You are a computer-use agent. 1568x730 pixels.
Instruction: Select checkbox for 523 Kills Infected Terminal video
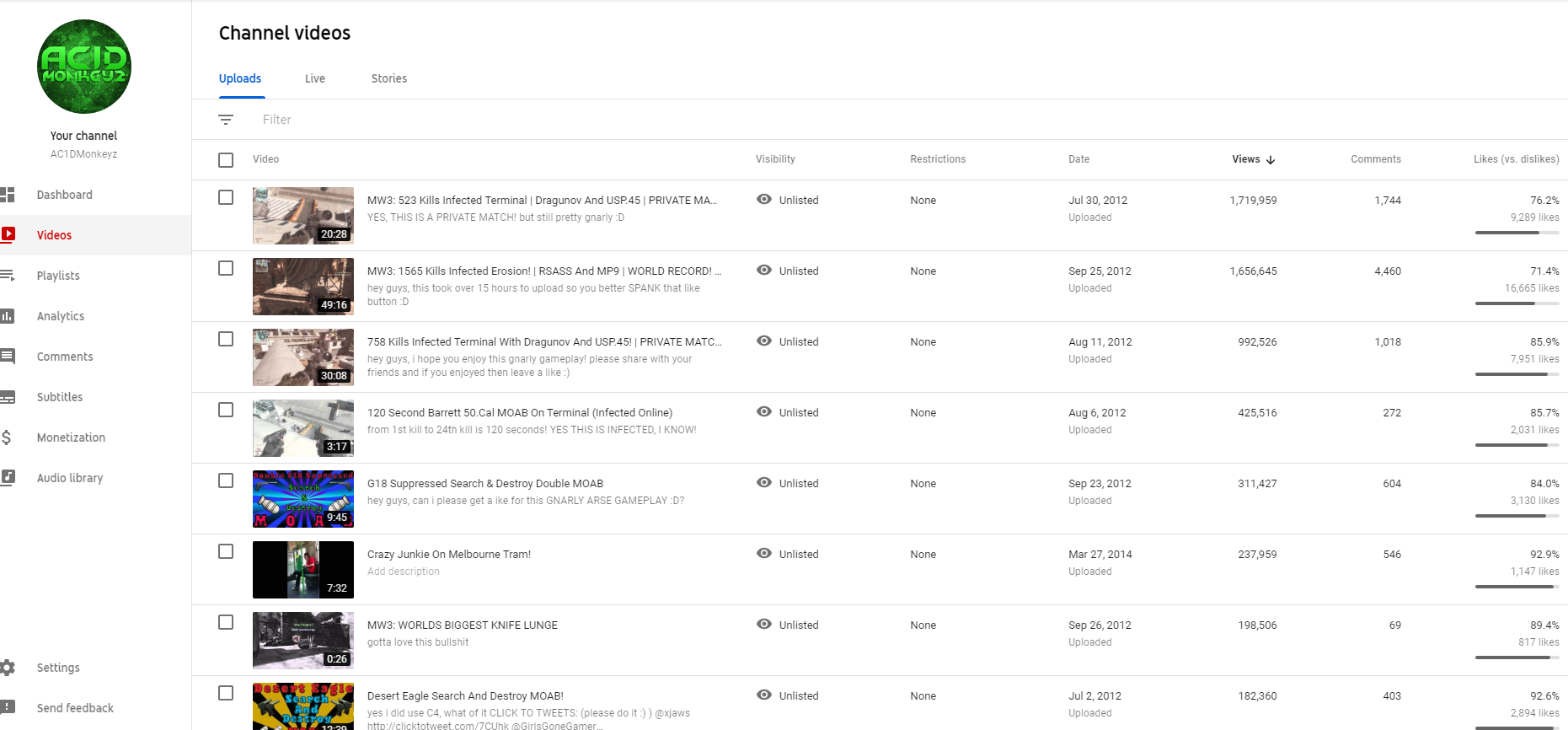click(226, 197)
